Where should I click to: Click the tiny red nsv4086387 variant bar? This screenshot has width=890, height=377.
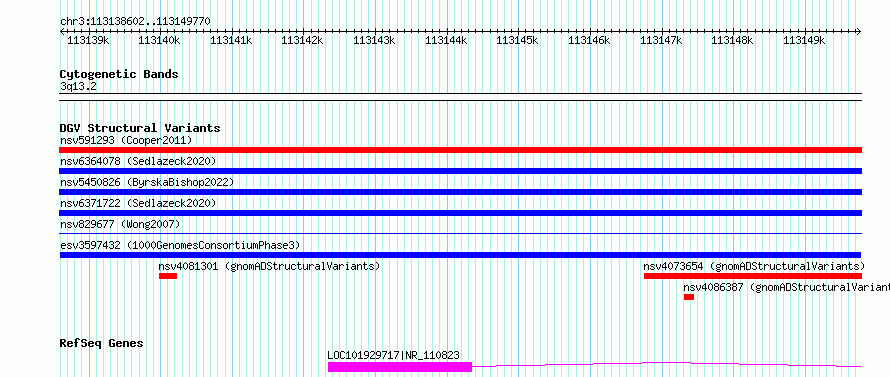(x=689, y=297)
